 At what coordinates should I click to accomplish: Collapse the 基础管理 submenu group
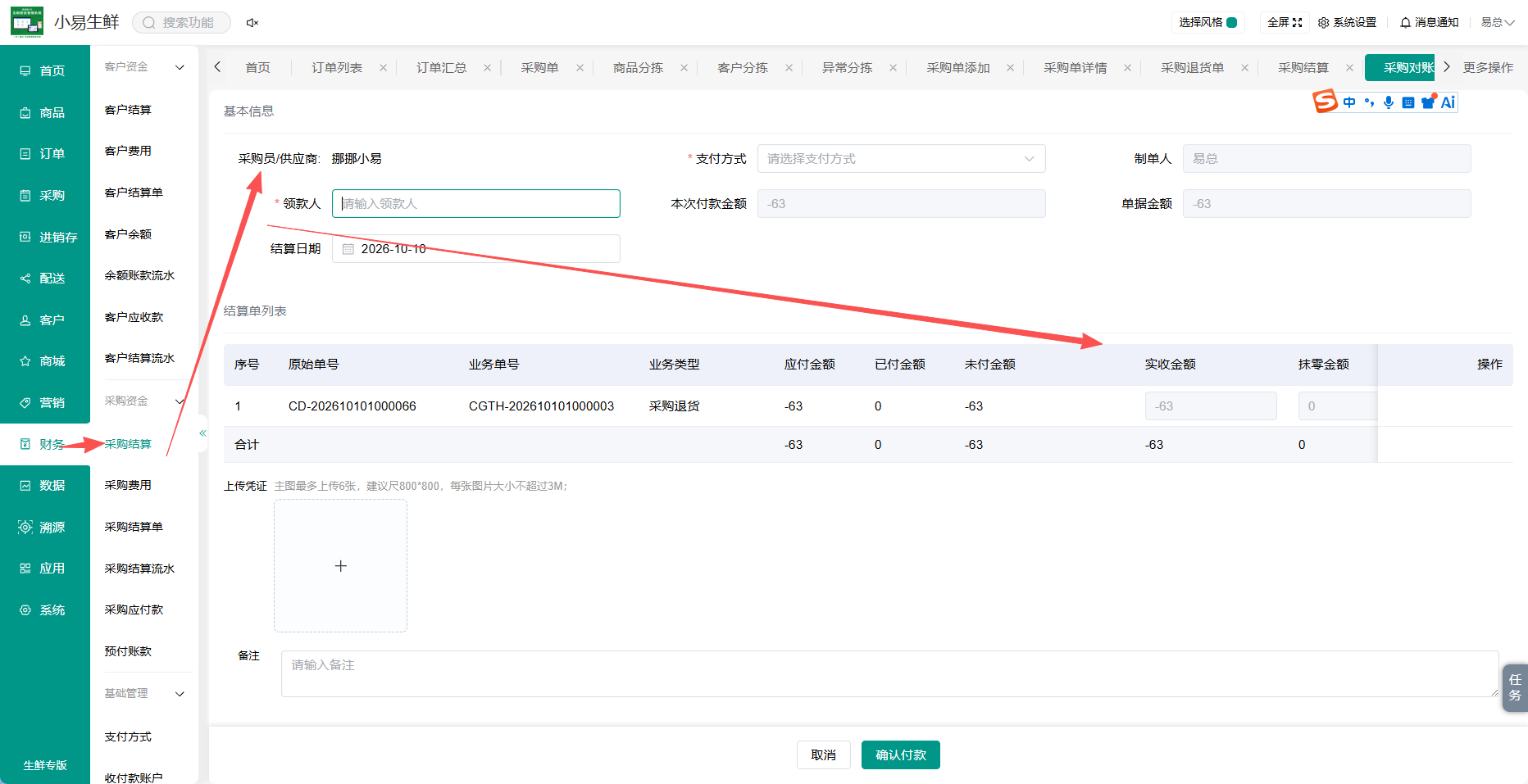click(180, 694)
